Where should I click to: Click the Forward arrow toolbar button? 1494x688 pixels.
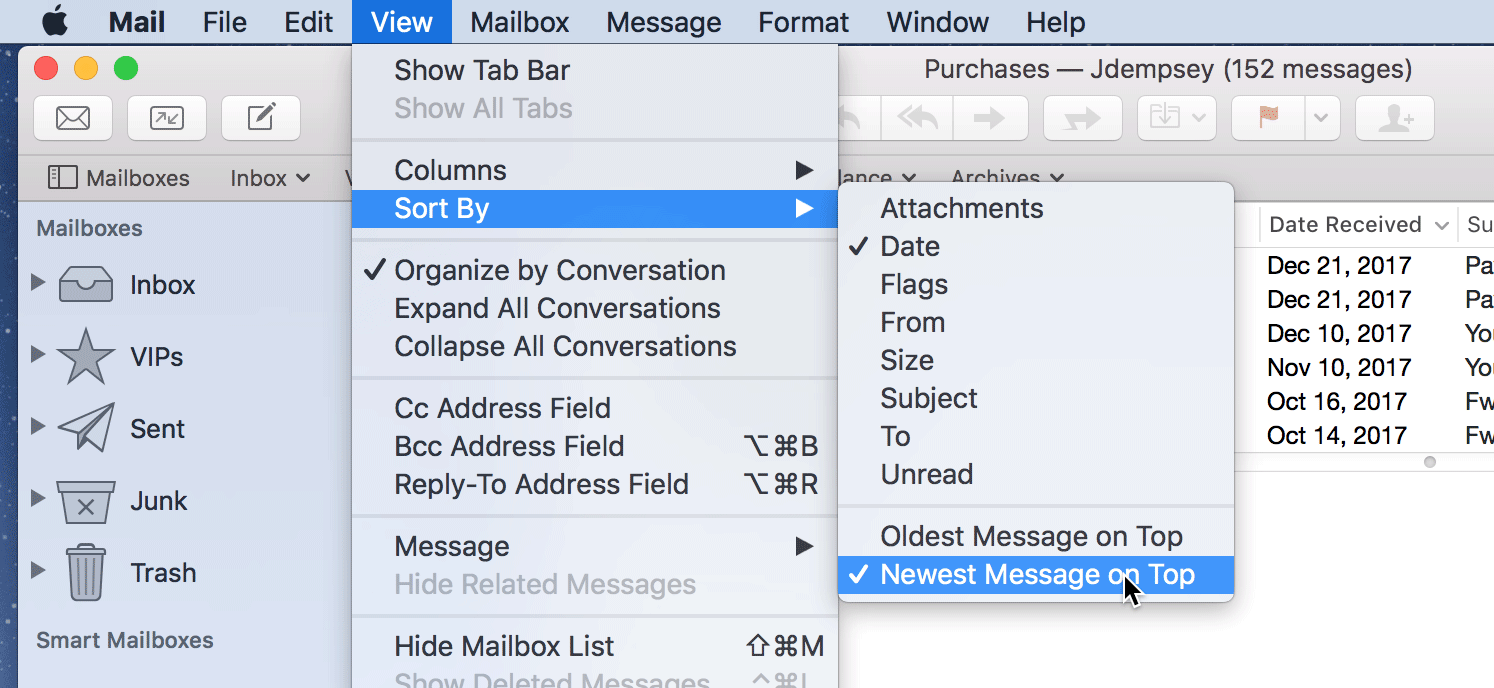(989, 118)
